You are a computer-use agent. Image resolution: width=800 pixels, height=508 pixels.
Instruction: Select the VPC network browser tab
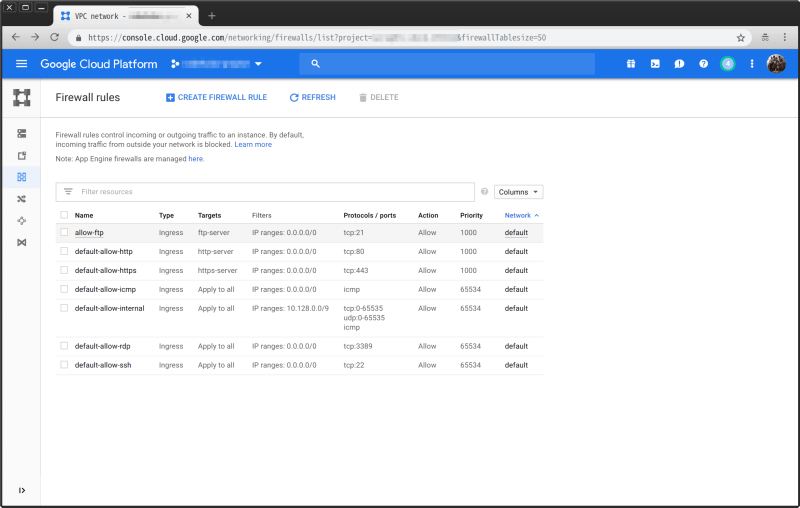126,16
